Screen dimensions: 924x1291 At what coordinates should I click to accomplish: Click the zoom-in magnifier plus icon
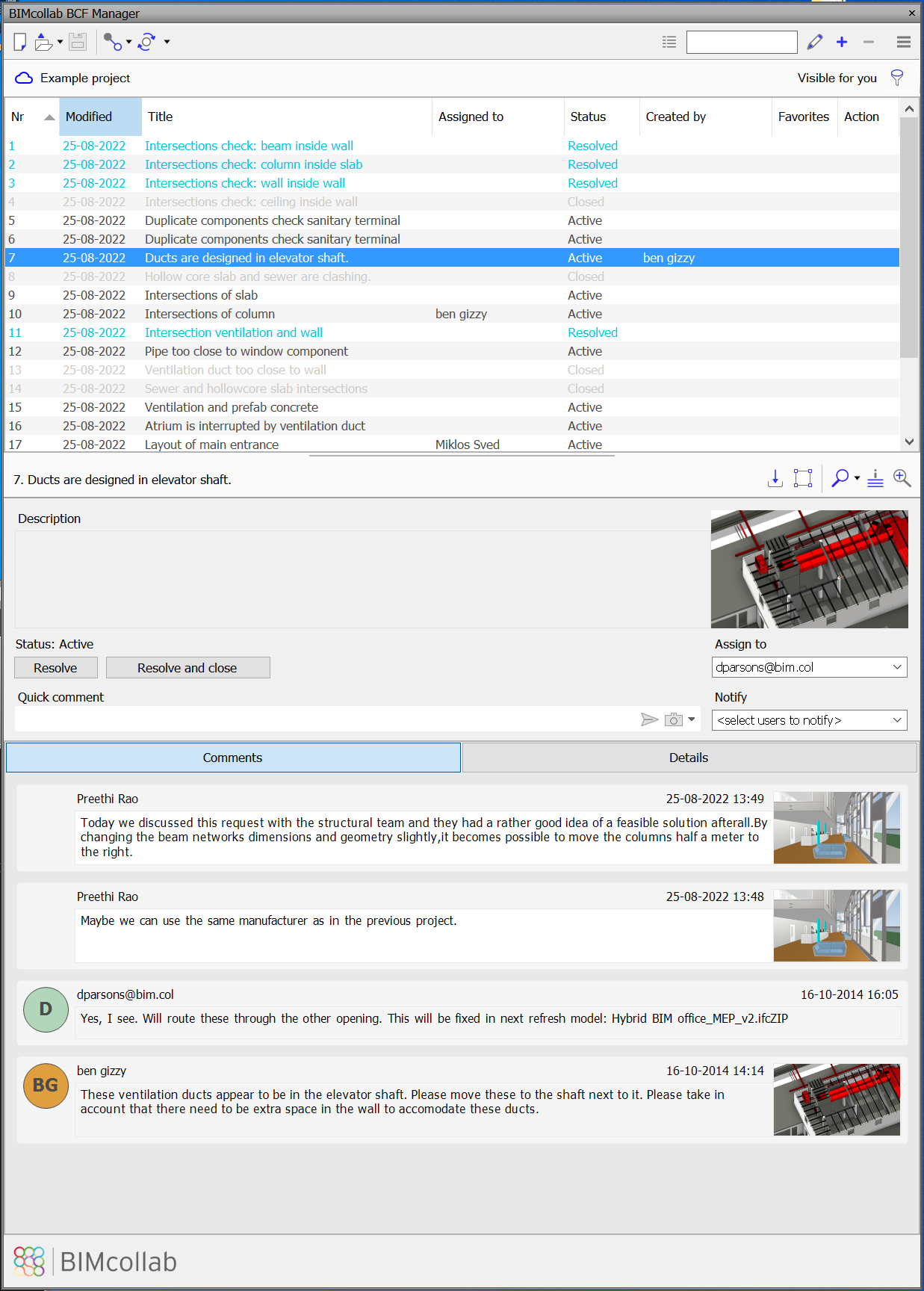pyautogui.click(x=902, y=478)
